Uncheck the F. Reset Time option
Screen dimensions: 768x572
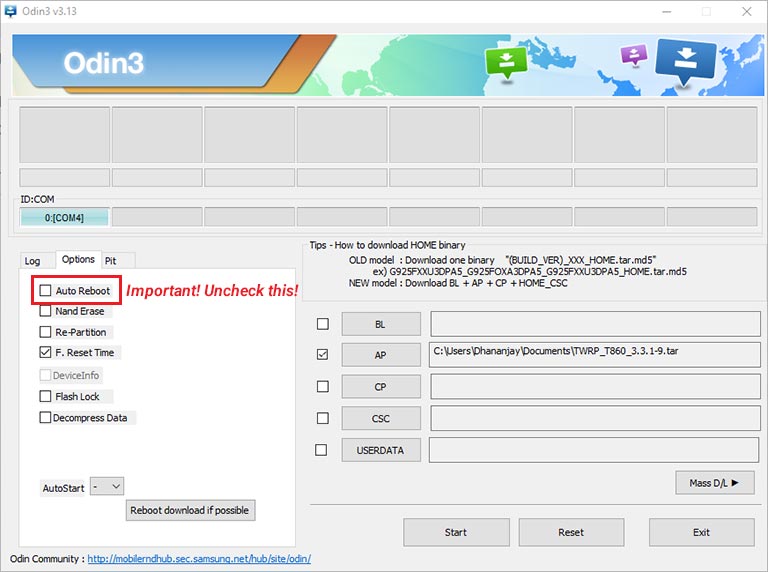(x=45, y=352)
